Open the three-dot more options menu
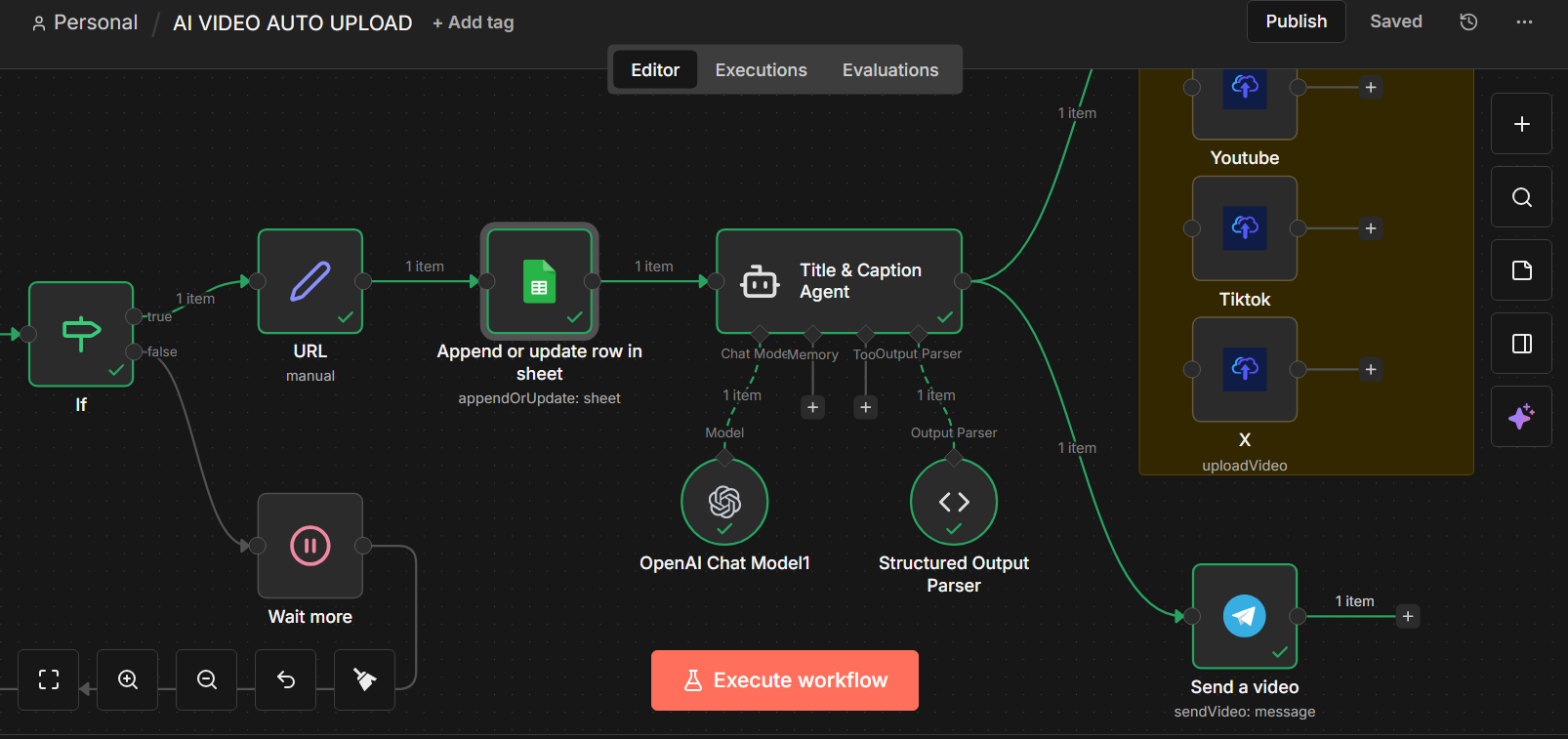 pos(1523,21)
